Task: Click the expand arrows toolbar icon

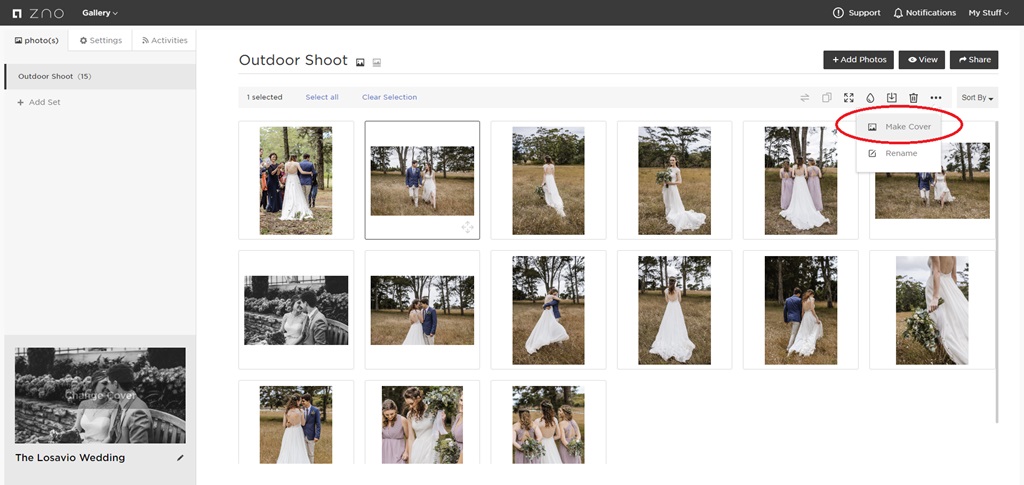Action: click(x=848, y=98)
